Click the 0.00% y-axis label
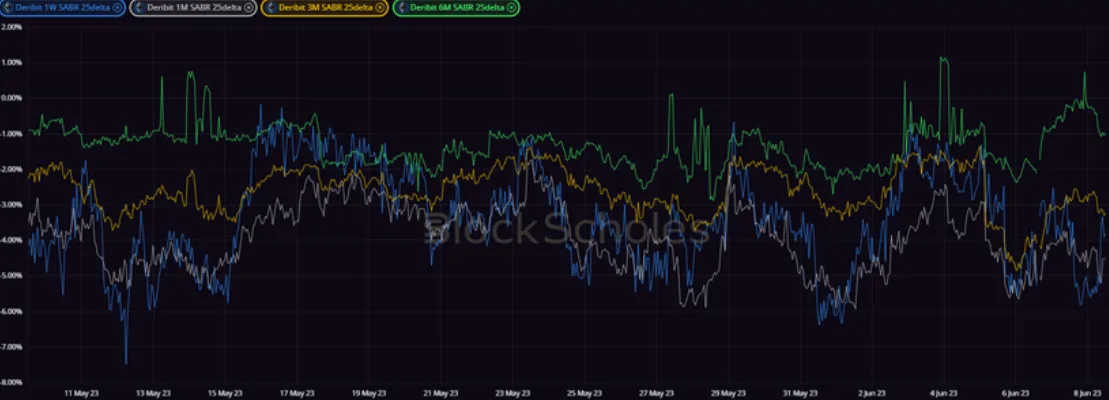1109x400 pixels. tap(13, 98)
